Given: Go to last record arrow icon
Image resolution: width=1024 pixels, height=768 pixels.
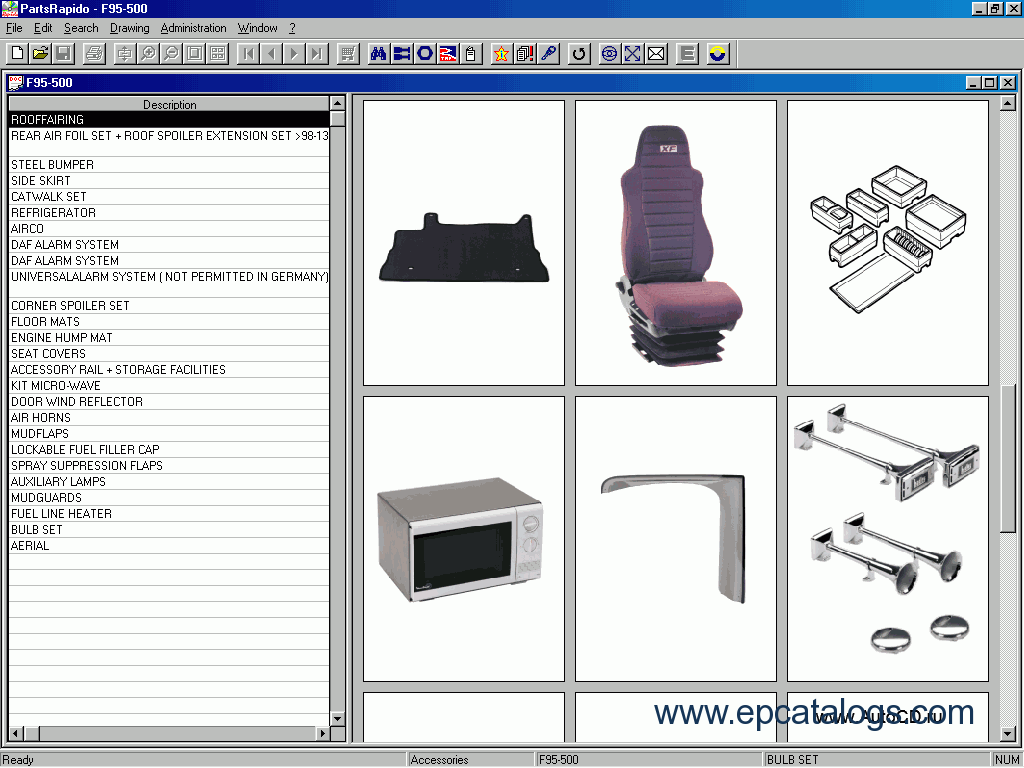Looking at the screenshot, I should 317,54.
